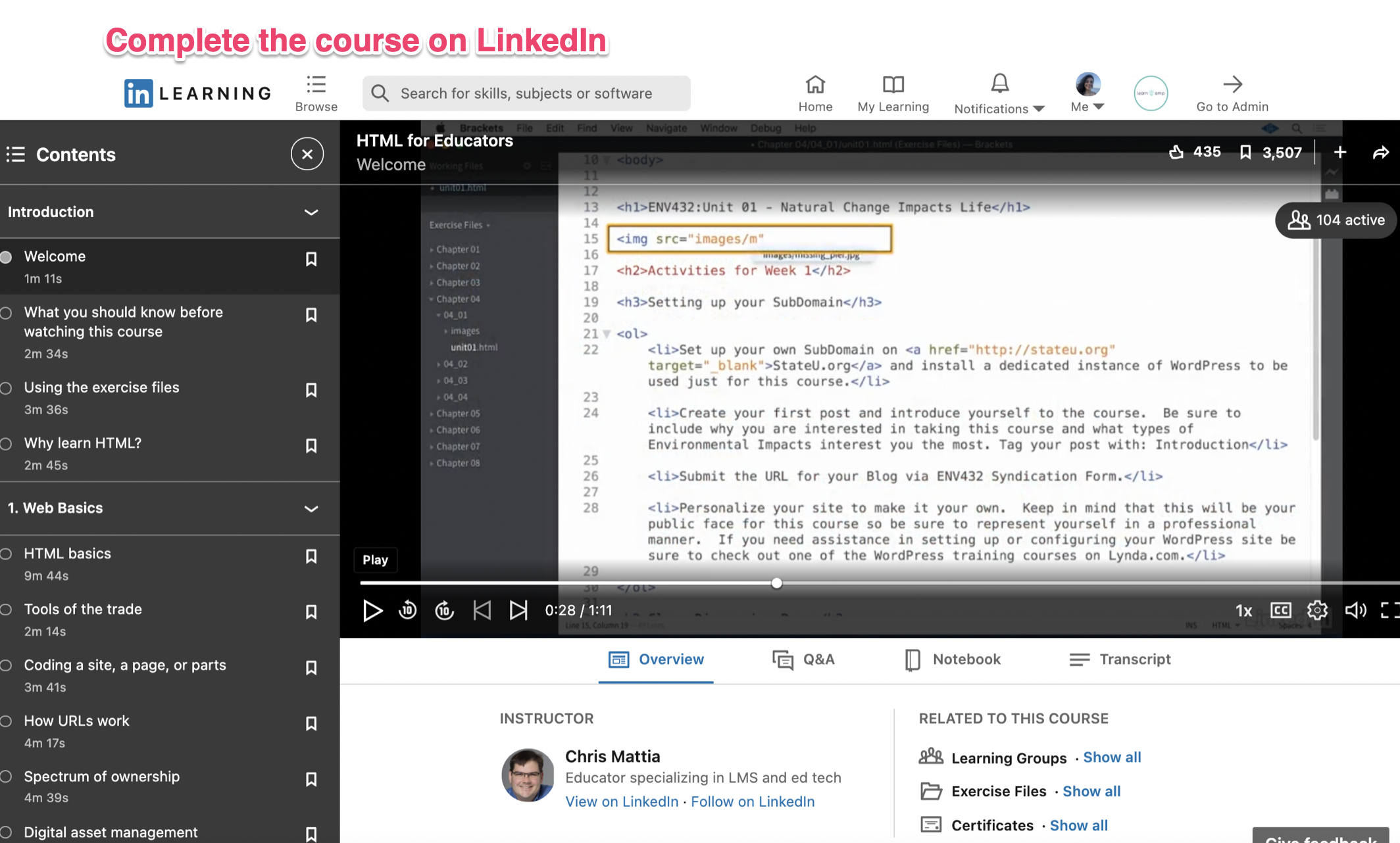Go to the previous video
Screen dimensions: 1400x843
482,611
